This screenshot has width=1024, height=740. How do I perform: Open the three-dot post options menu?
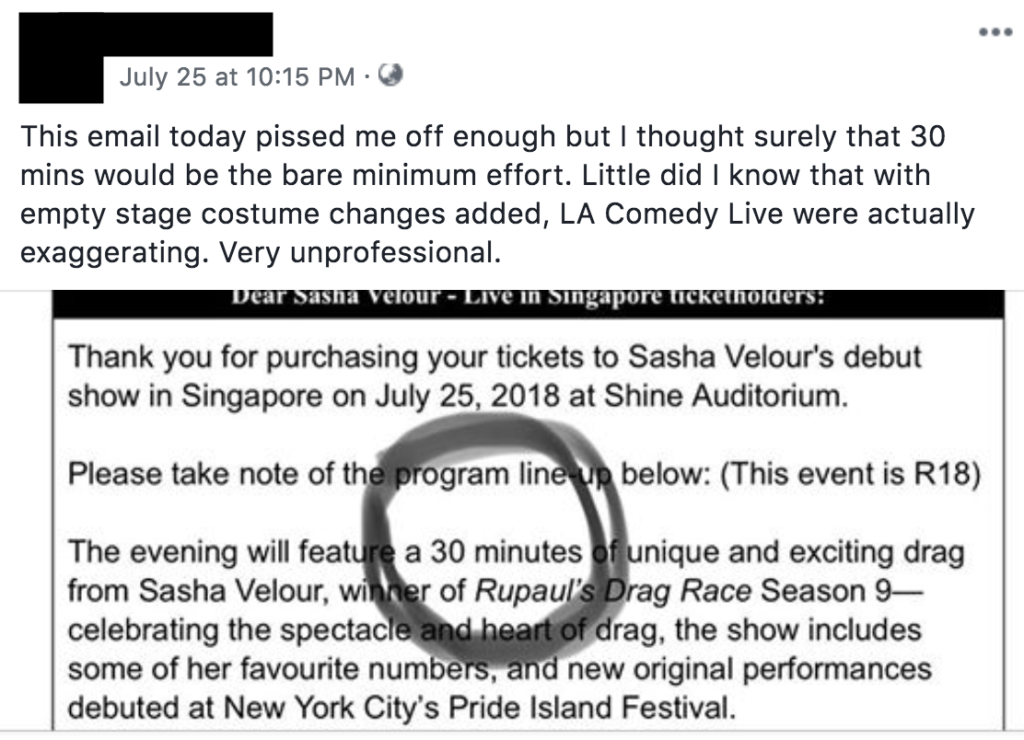coord(995,32)
